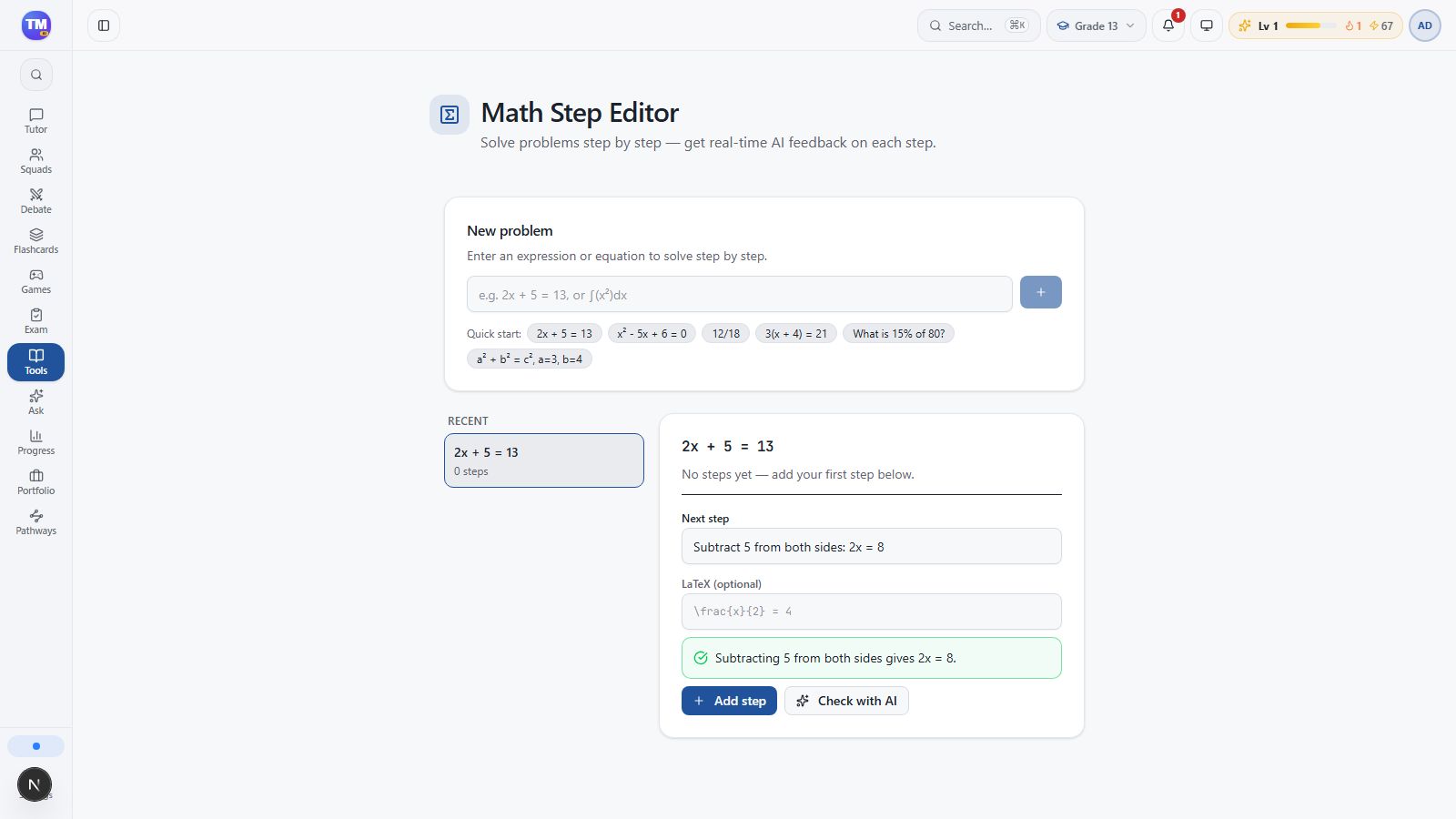Choose the 12/18 quick start chip
The image size is (1456, 819).
click(x=725, y=333)
